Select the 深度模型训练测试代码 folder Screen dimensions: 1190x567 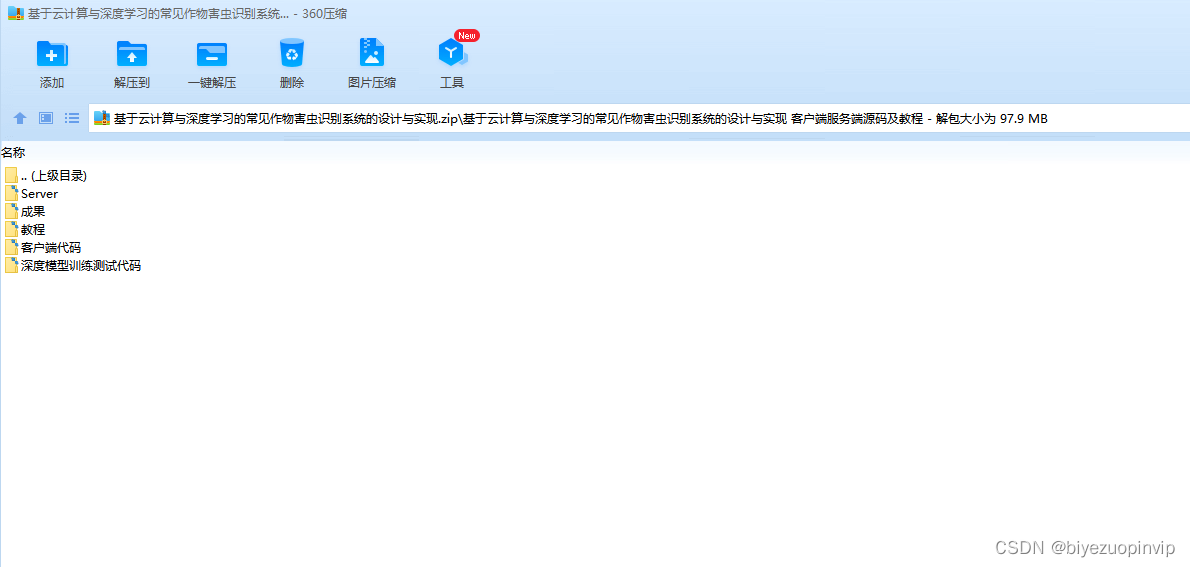(73, 266)
